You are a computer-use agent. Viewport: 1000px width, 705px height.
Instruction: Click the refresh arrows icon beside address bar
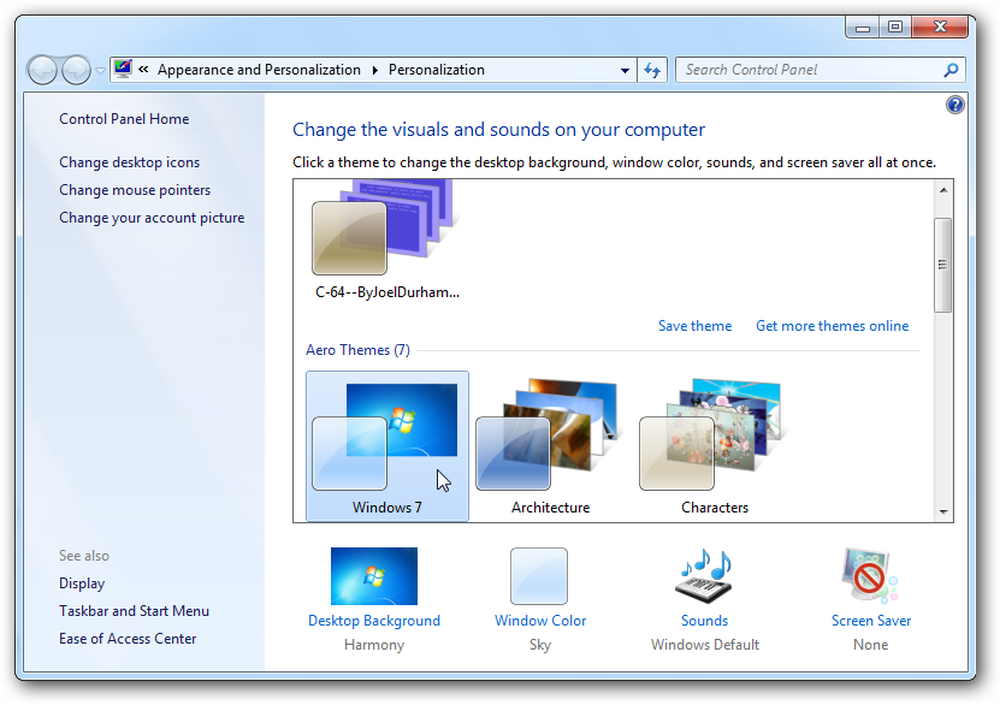(652, 70)
